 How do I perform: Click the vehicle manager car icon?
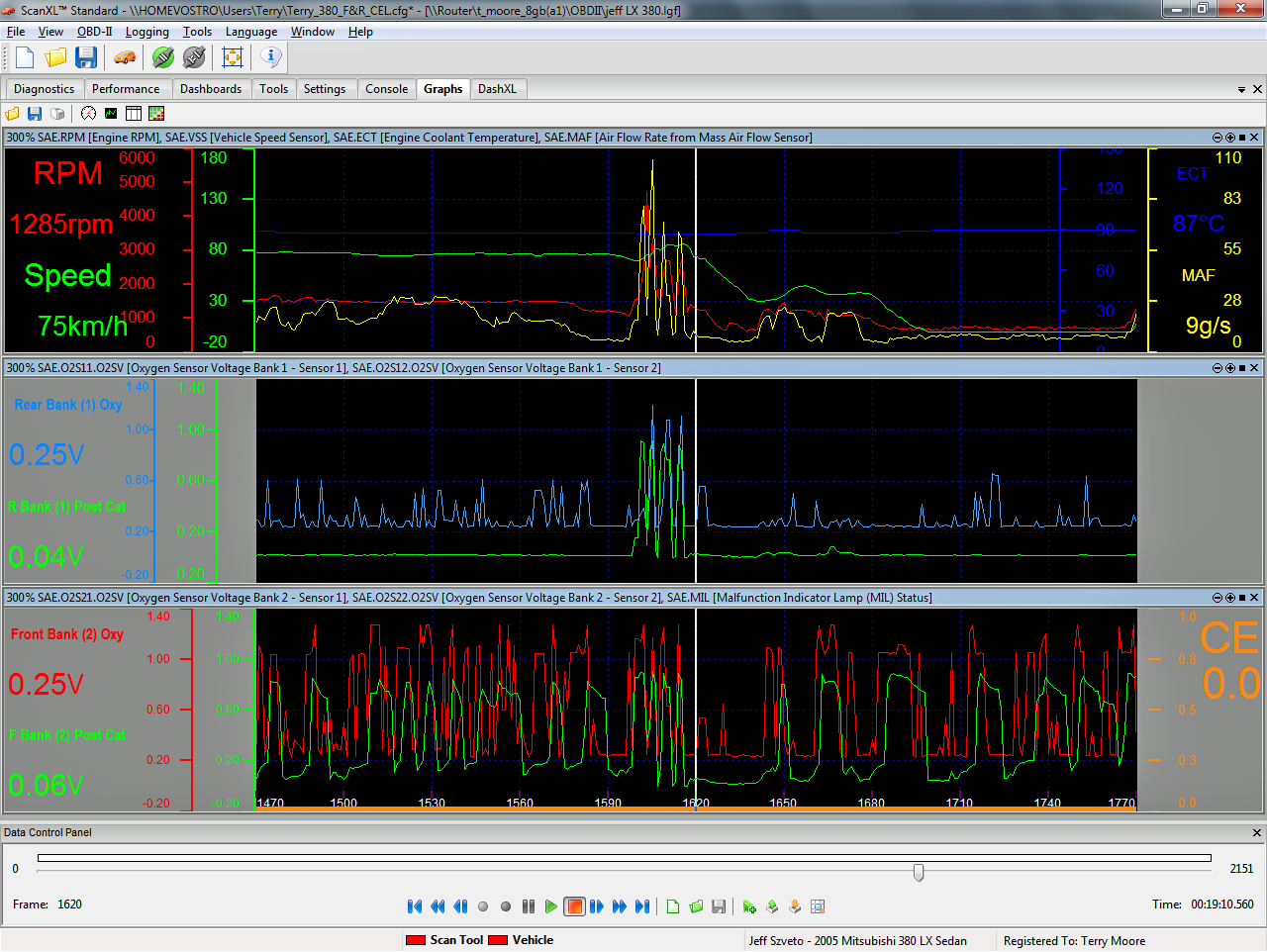click(125, 57)
